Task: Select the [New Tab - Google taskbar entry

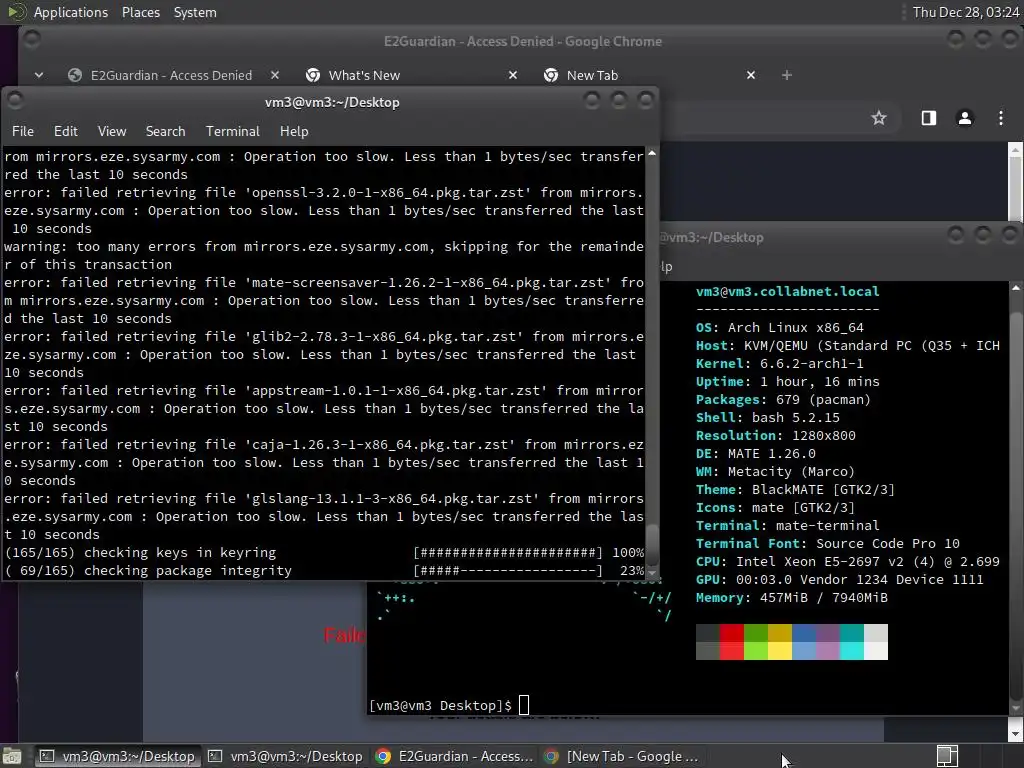Action: (622, 756)
